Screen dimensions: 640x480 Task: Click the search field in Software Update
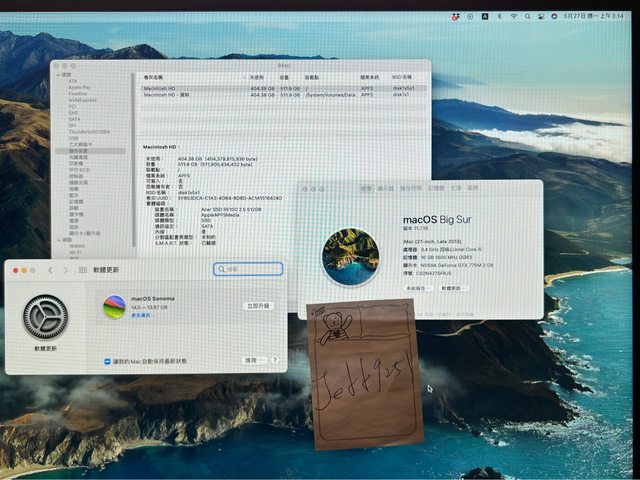pos(248,269)
